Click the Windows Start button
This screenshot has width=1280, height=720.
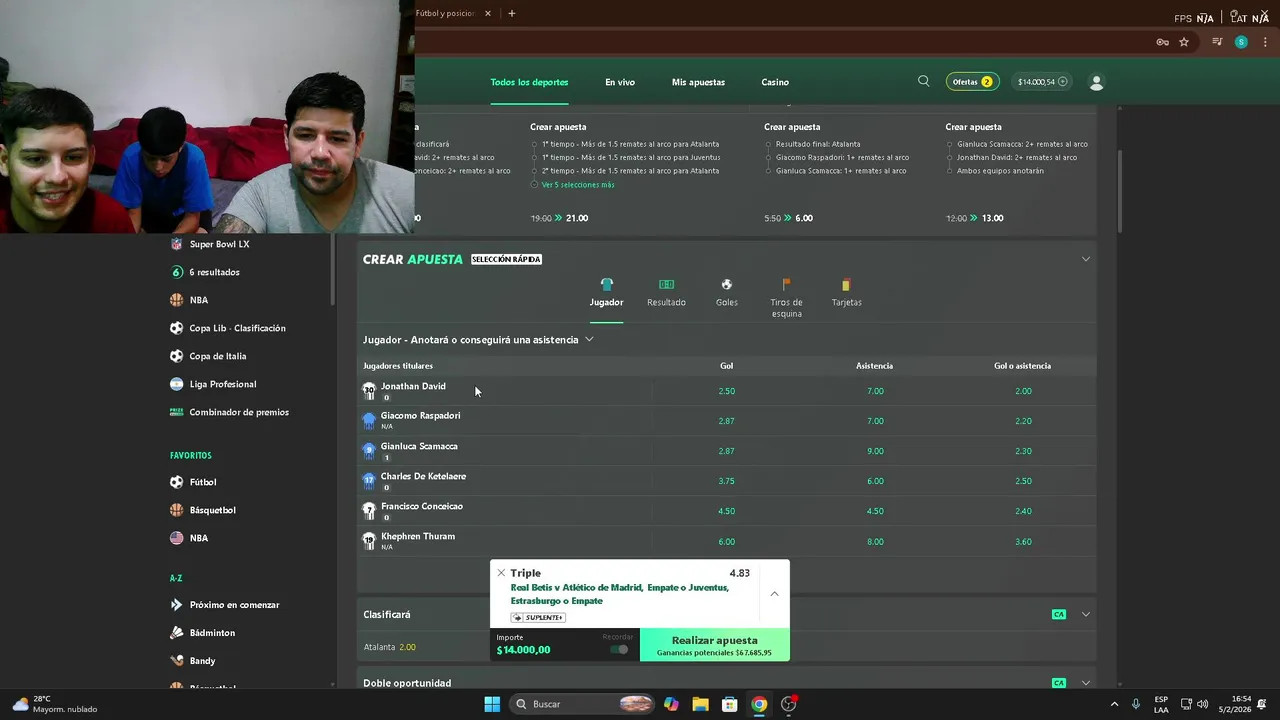coord(492,704)
